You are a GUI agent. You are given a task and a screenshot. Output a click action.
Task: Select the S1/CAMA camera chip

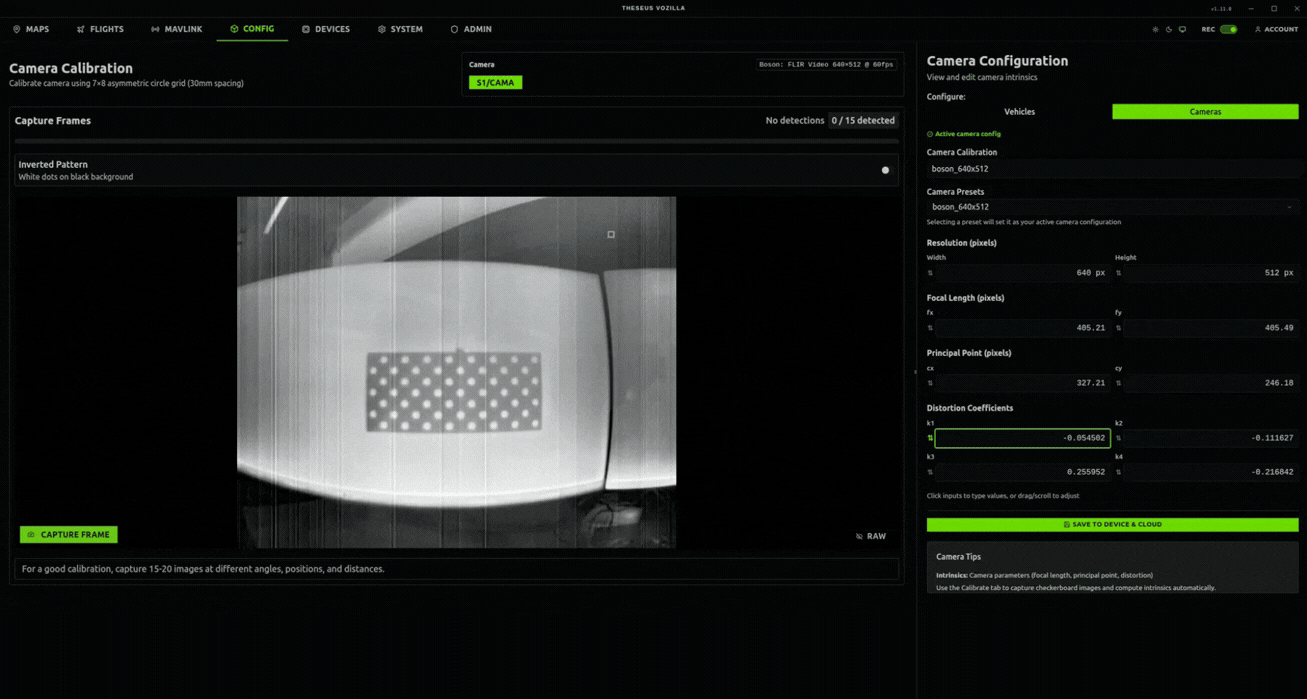tap(495, 82)
